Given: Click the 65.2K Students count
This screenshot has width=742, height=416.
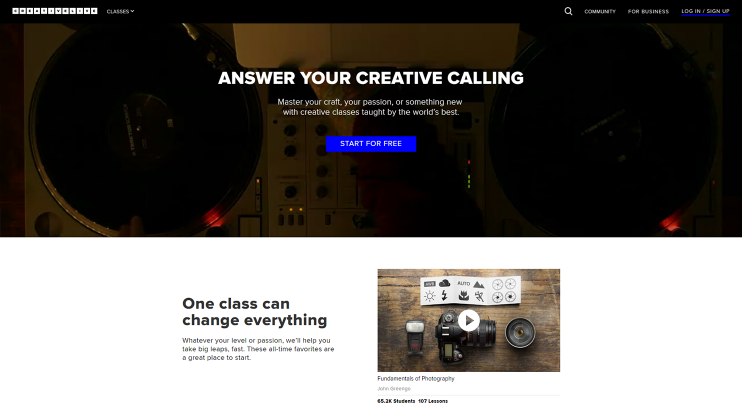Looking at the screenshot, I should (x=396, y=401).
